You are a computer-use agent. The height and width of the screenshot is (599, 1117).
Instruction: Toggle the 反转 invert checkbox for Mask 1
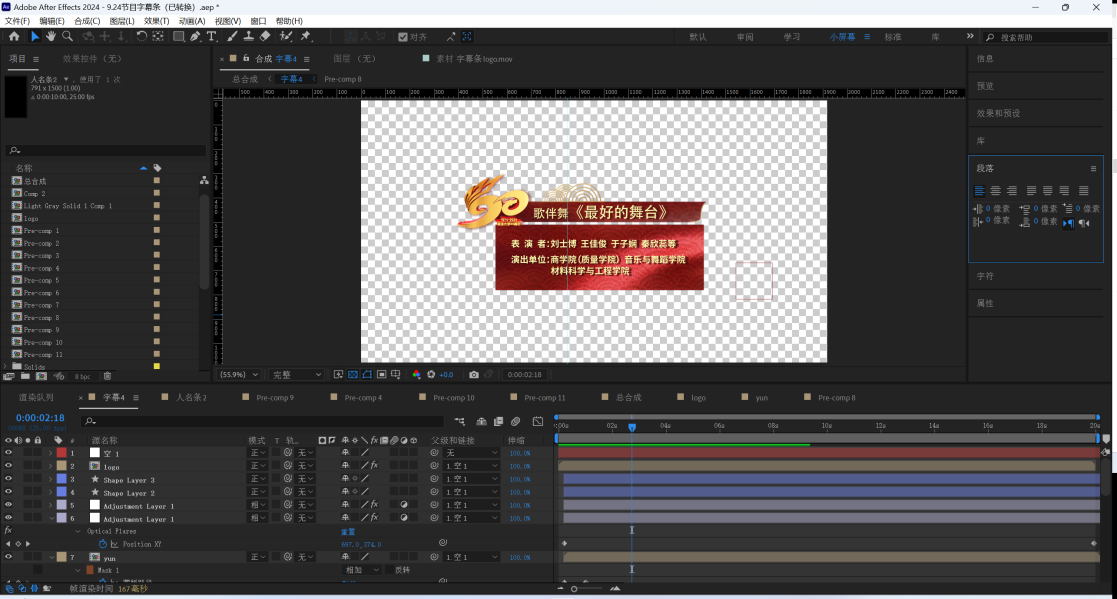click(x=389, y=570)
